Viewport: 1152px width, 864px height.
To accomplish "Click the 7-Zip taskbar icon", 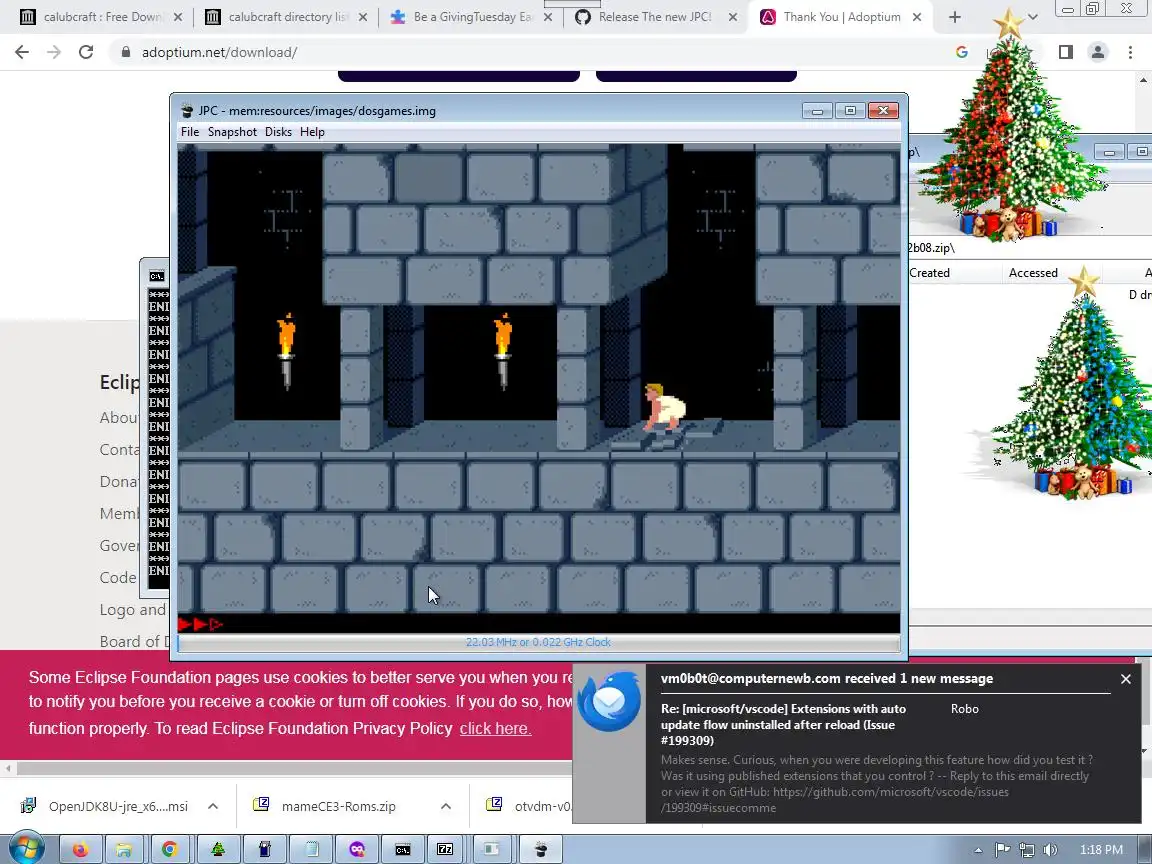I will click(445, 849).
